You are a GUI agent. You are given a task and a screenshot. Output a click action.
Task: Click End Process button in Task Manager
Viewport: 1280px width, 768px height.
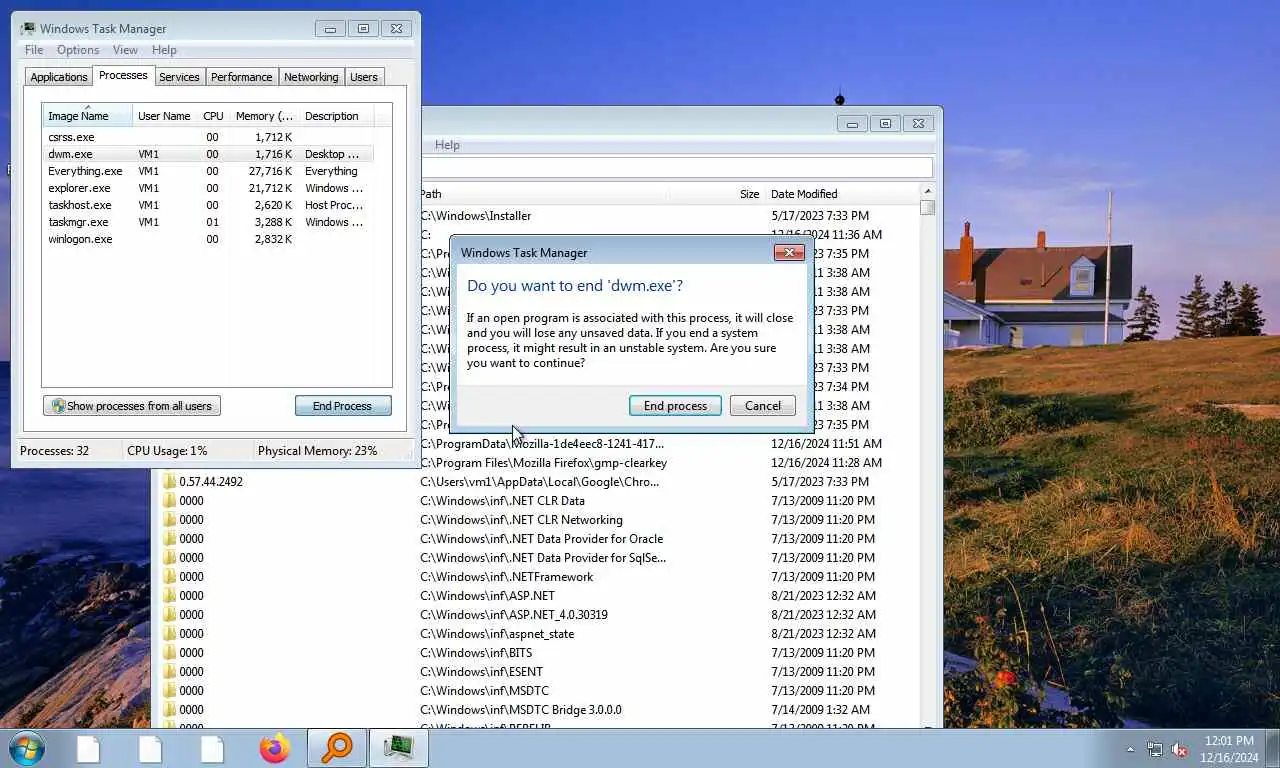[342, 406]
